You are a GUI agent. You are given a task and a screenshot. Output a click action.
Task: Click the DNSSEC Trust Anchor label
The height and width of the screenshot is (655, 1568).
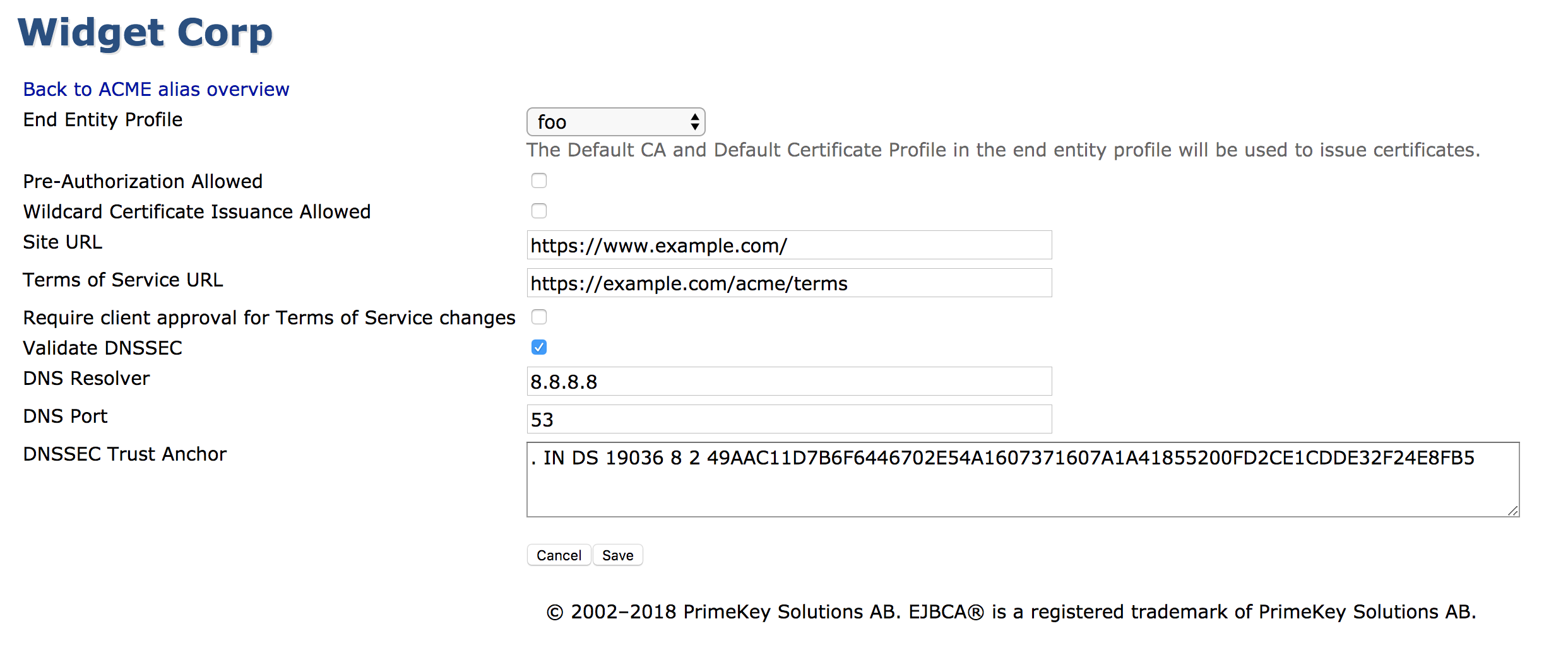[124, 454]
